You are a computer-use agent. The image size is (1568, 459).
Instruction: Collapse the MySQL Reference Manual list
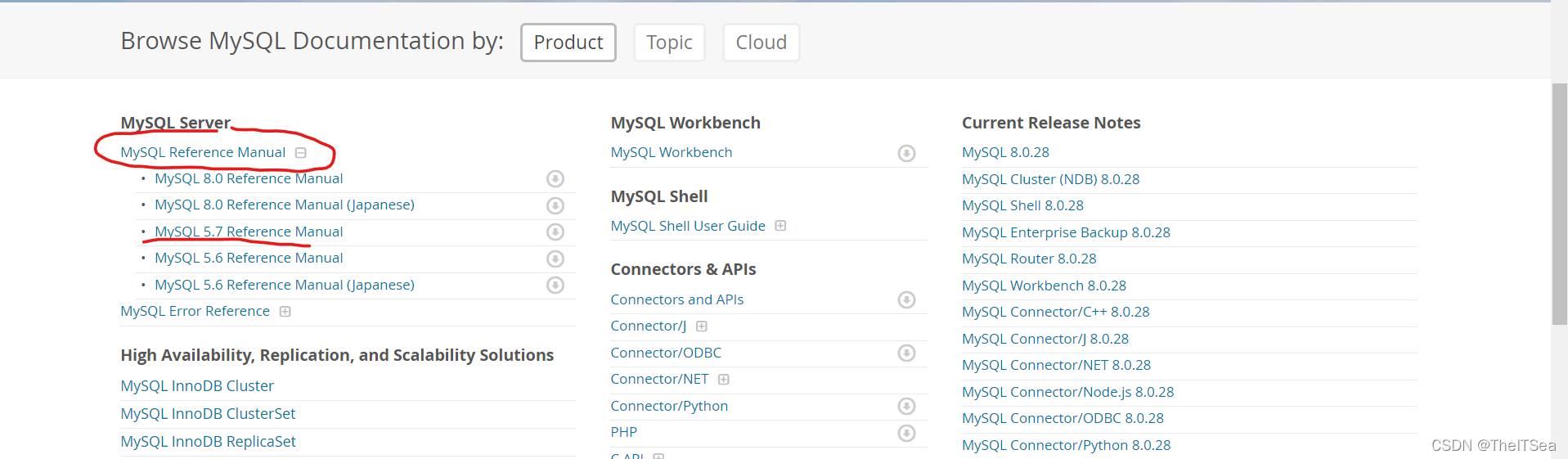click(301, 153)
